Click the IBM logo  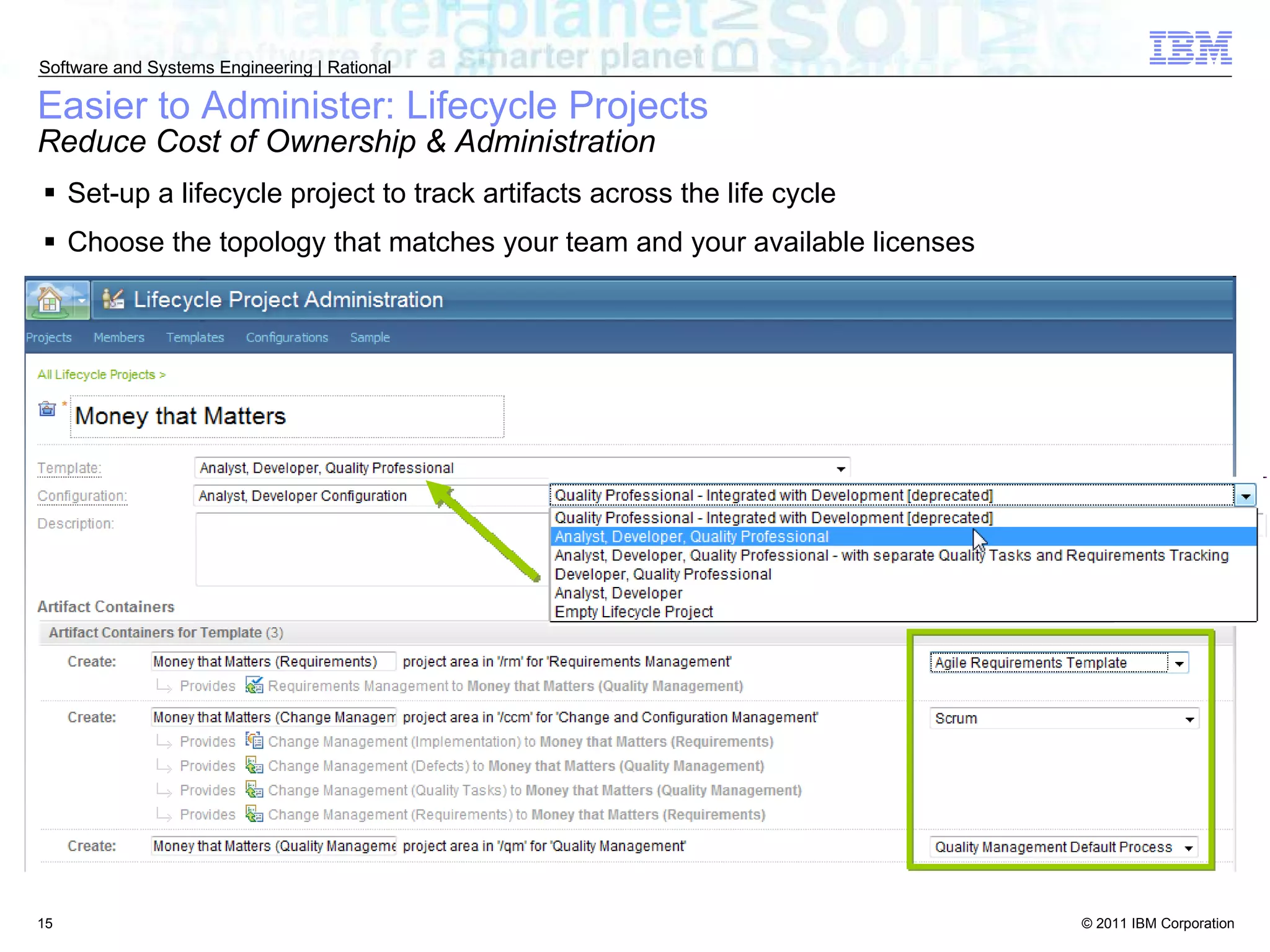click(1190, 48)
